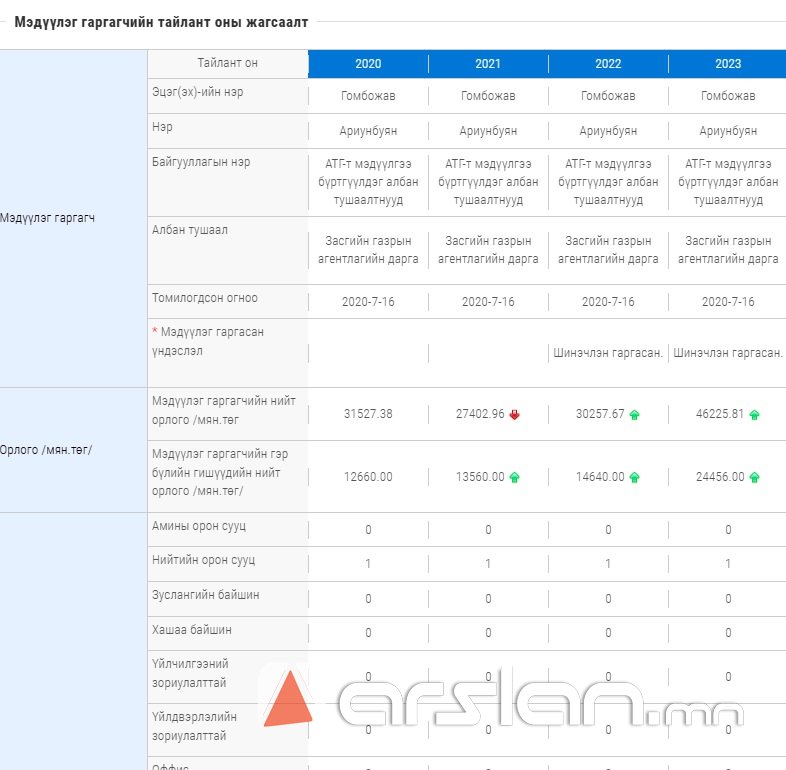Click the Орлого /мян.төг/ section label
The width and height of the screenshot is (786, 770).
[x=46, y=450]
